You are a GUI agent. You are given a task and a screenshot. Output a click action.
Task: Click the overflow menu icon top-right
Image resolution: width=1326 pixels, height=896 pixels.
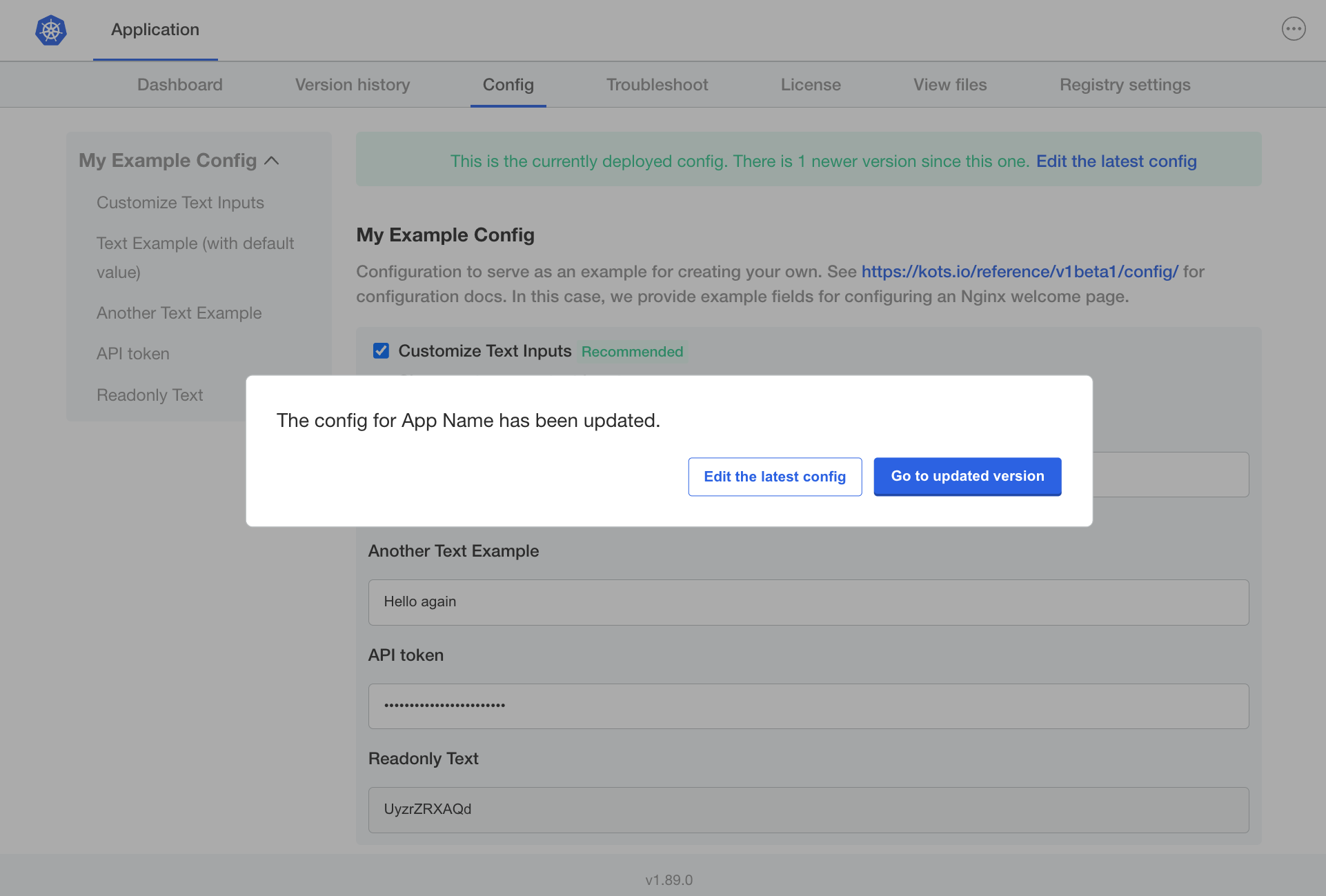1294,28
